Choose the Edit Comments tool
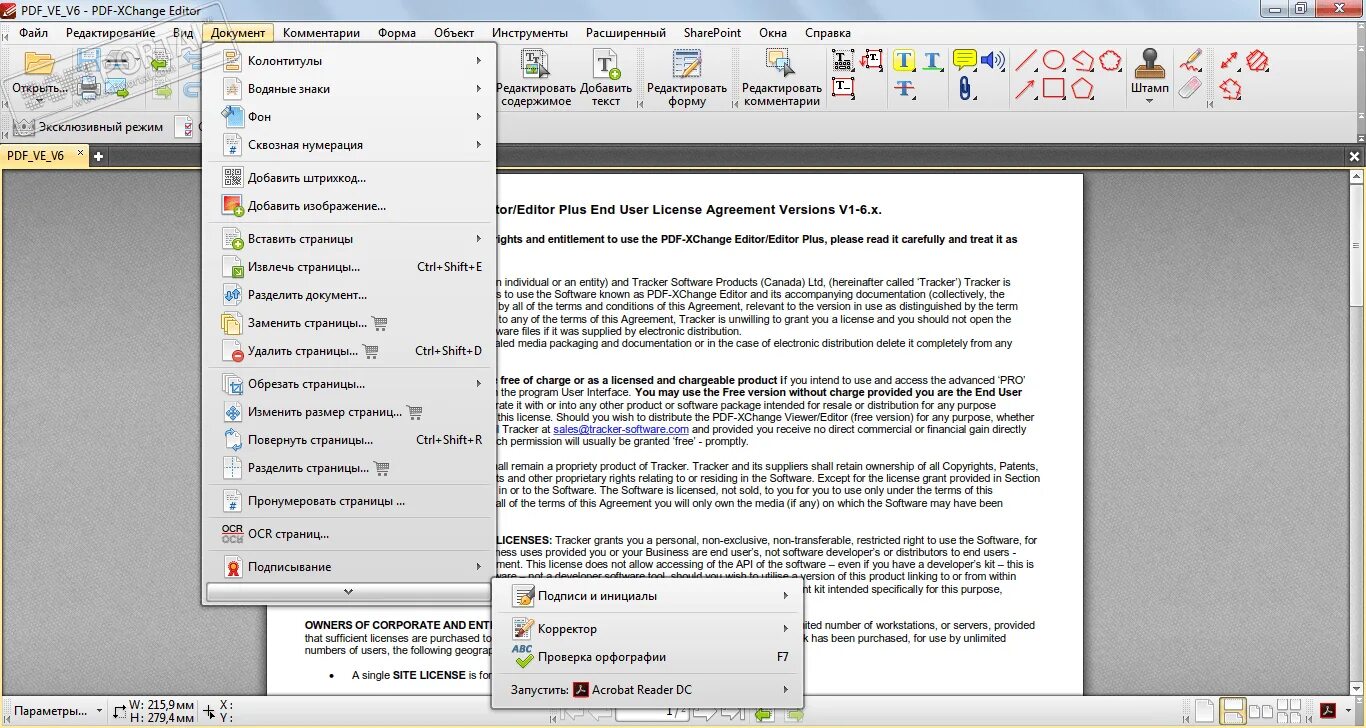Screen dimensions: 1366x728 click(781, 78)
